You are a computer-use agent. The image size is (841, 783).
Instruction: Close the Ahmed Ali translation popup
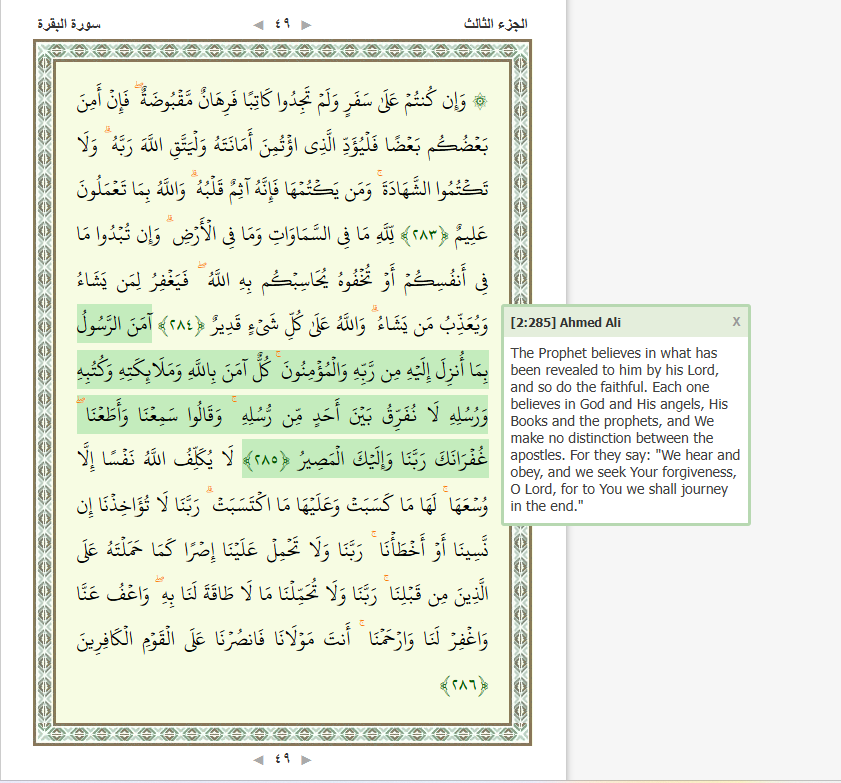[x=736, y=322]
